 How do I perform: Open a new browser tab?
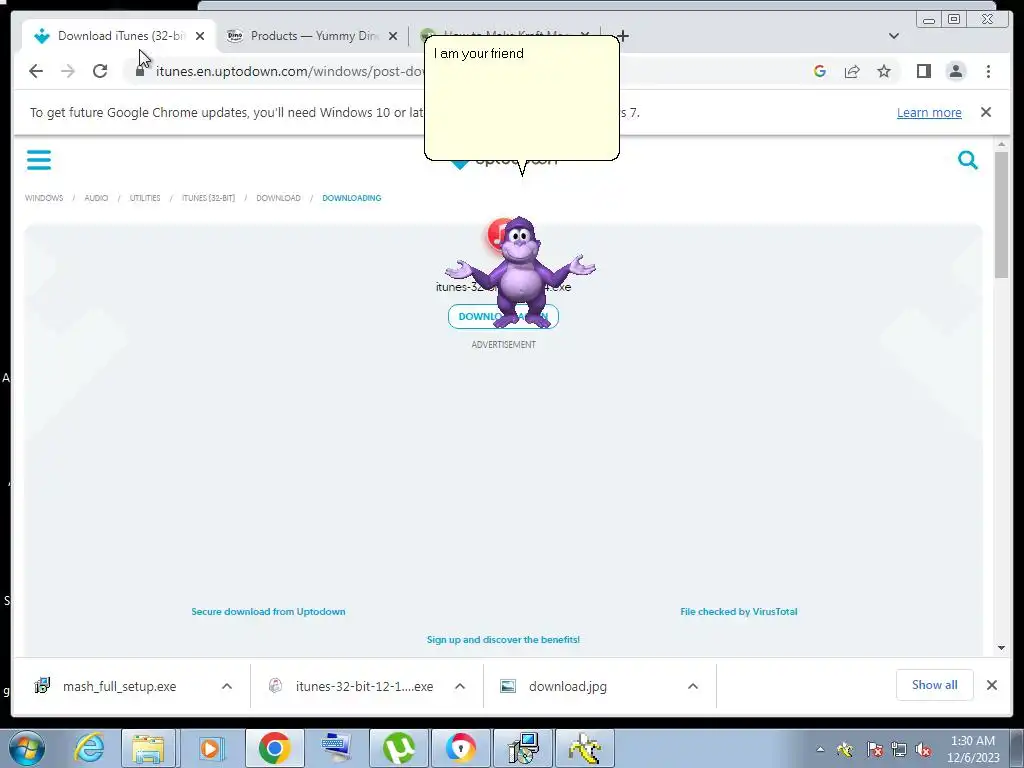(x=623, y=36)
